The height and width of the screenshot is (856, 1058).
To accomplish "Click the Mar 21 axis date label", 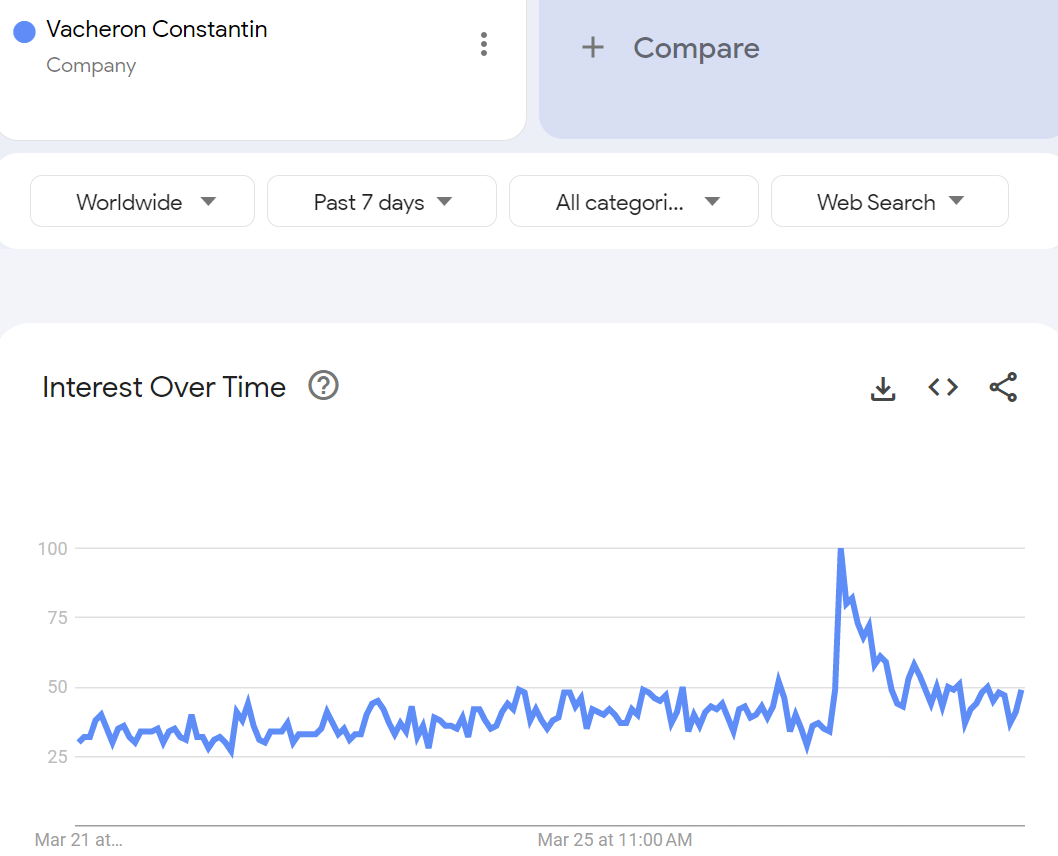I will click(78, 839).
